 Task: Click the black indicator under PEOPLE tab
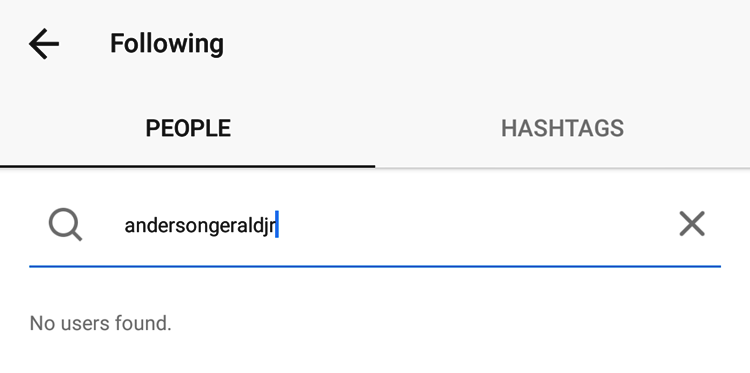click(188, 166)
